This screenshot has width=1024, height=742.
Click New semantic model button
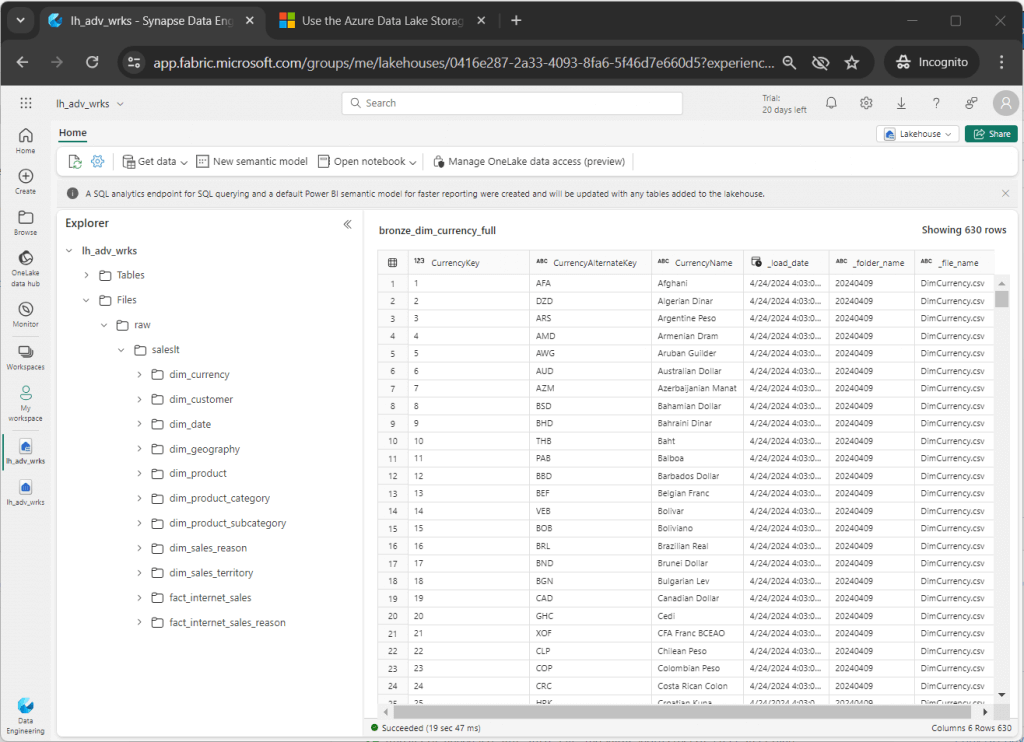point(252,161)
